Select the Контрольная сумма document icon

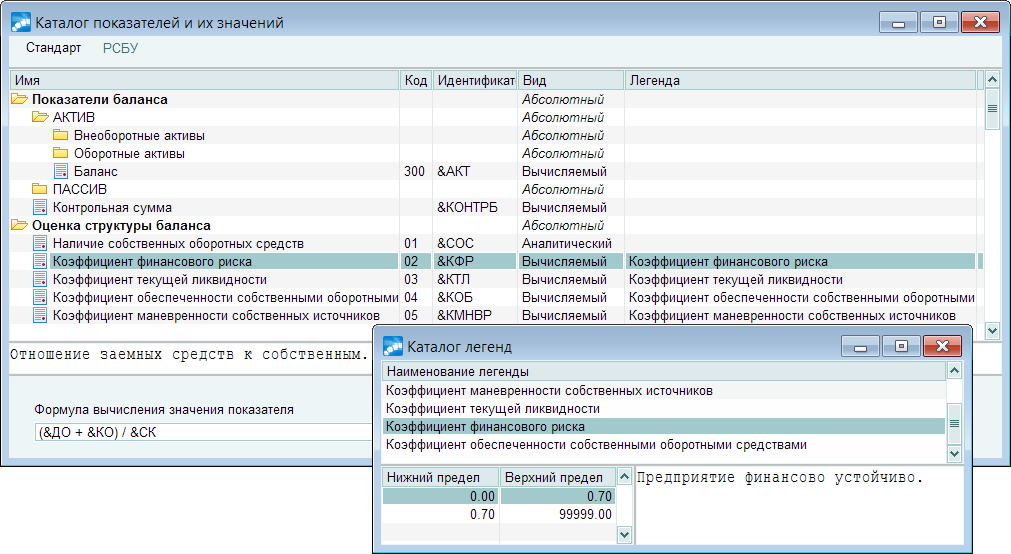[x=40, y=207]
